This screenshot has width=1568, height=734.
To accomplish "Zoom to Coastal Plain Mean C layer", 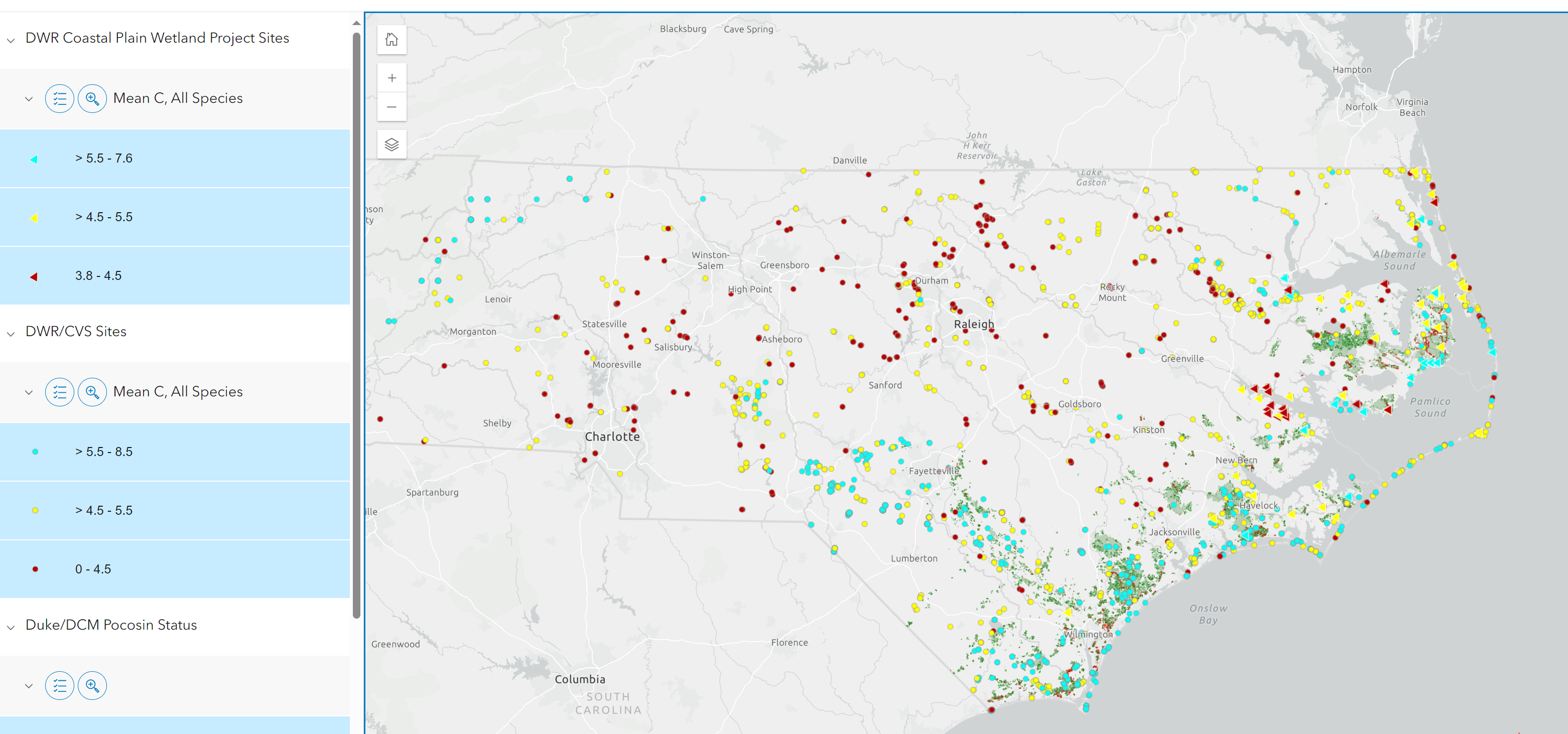I will click(x=92, y=99).
